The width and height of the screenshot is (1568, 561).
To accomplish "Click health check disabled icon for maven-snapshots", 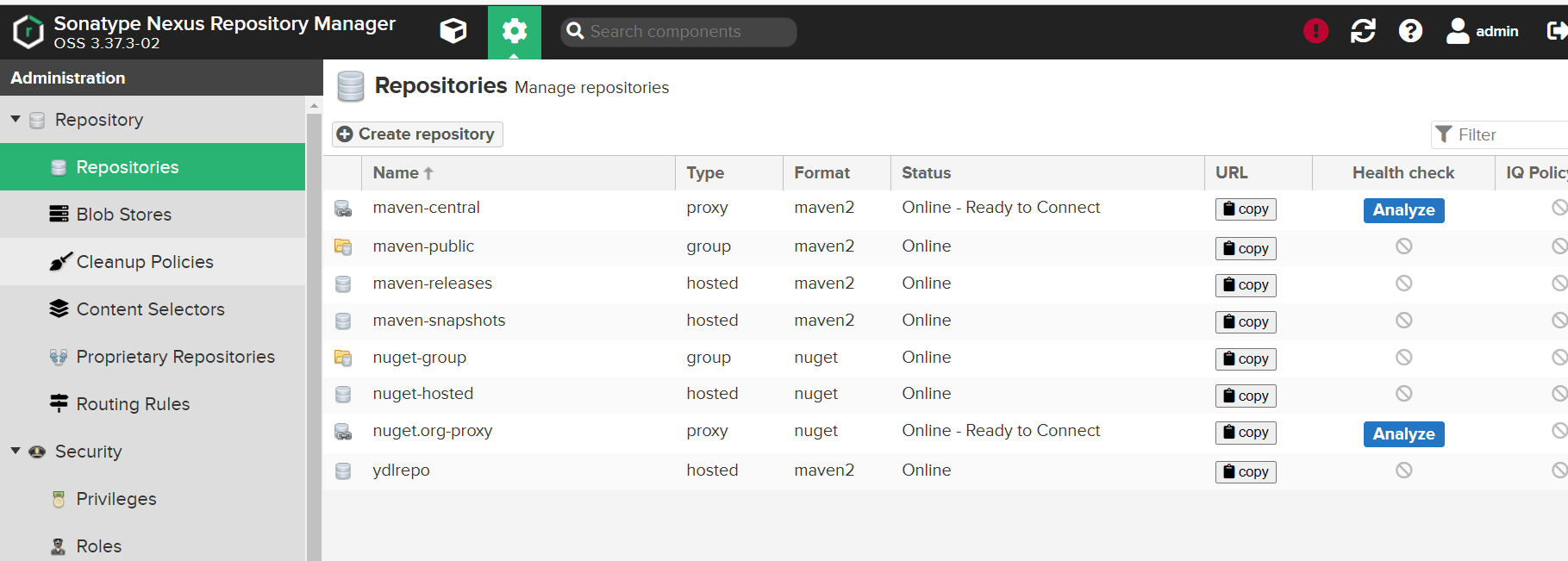I will pyautogui.click(x=1404, y=321).
